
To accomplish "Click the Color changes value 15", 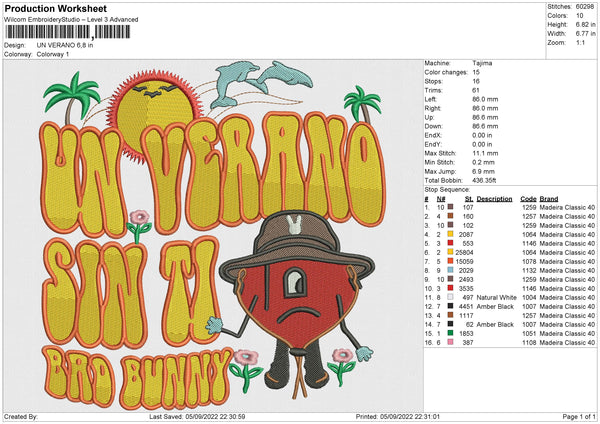I will coord(476,72).
